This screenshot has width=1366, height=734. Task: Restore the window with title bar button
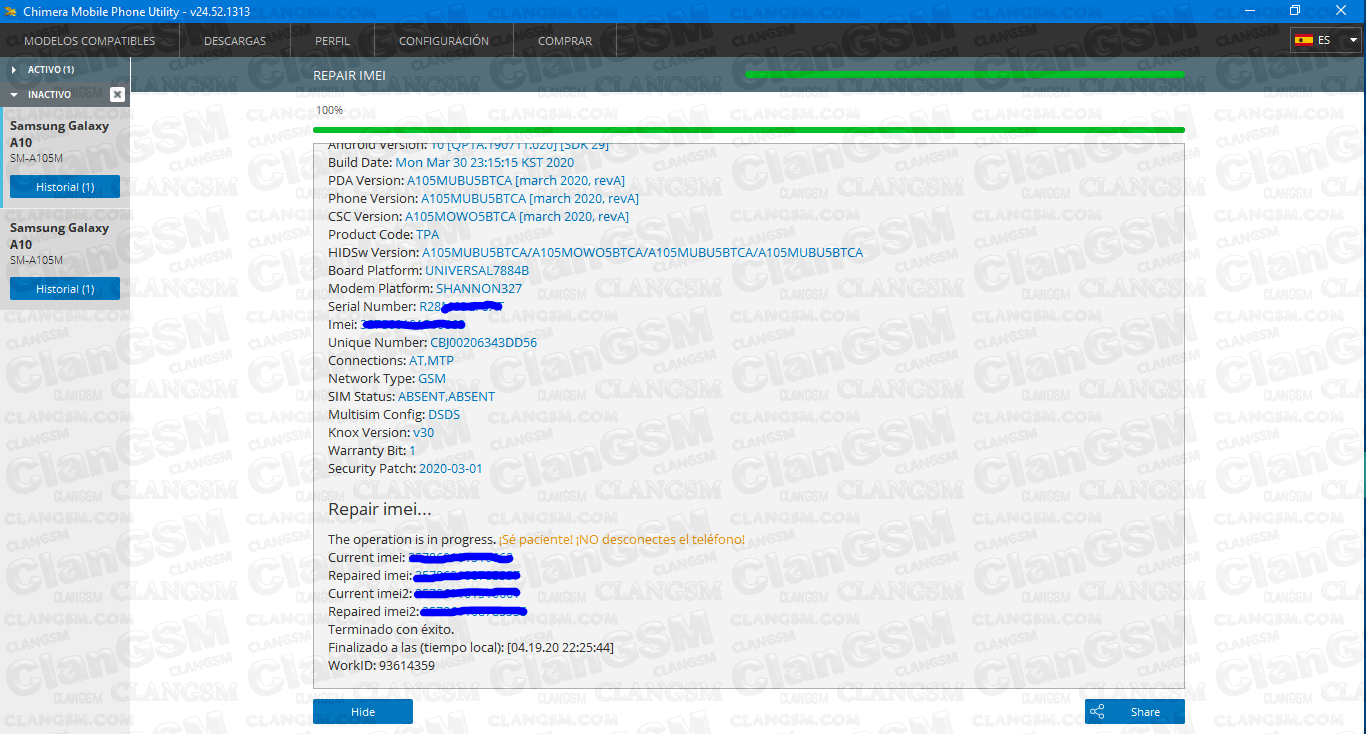pos(1295,11)
